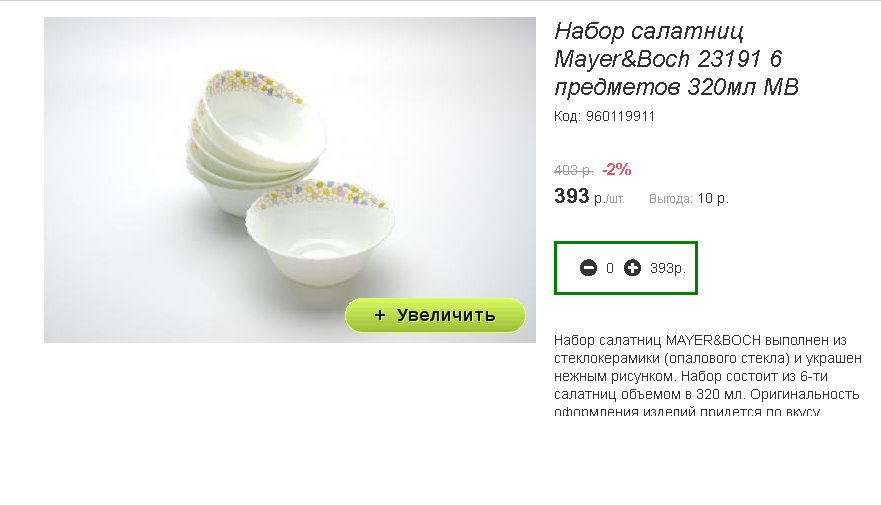The width and height of the screenshot is (881, 505).
Task: Click the crossed-out old price 403 р.
Action: pyautogui.click(x=574, y=170)
